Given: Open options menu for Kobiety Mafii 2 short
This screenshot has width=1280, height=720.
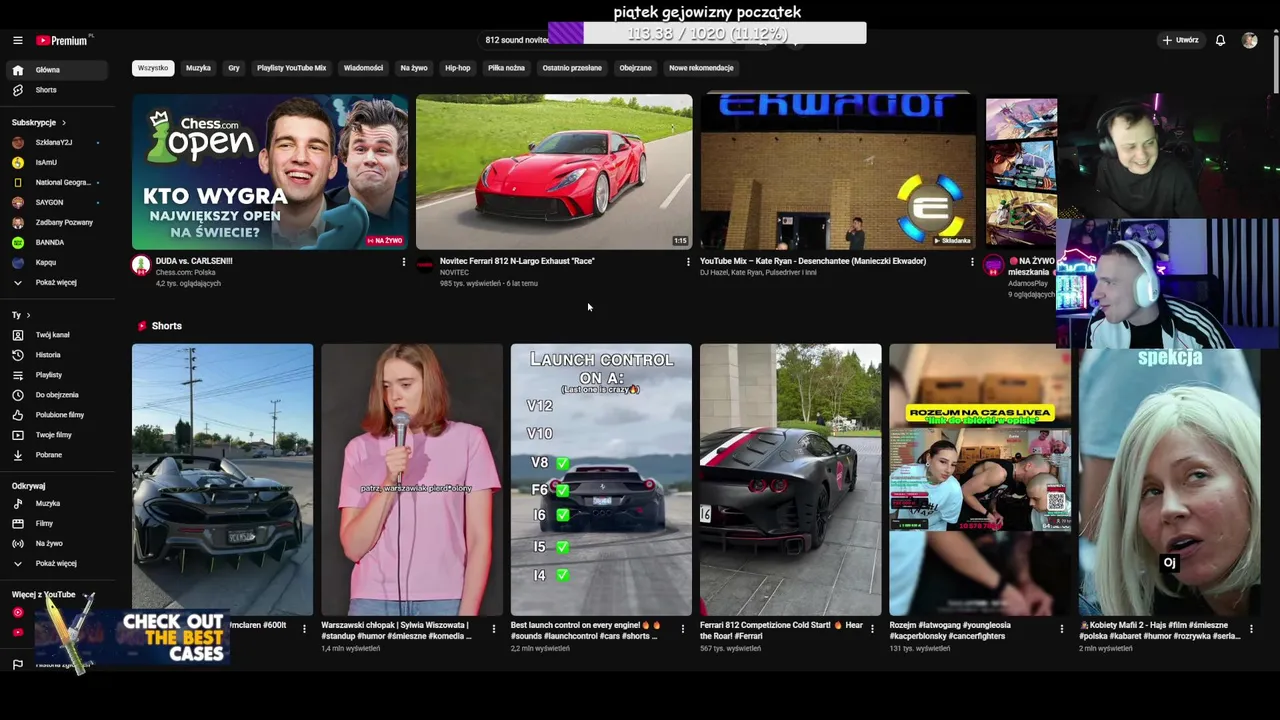Looking at the screenshot, I should click(x=1251, y=629).
